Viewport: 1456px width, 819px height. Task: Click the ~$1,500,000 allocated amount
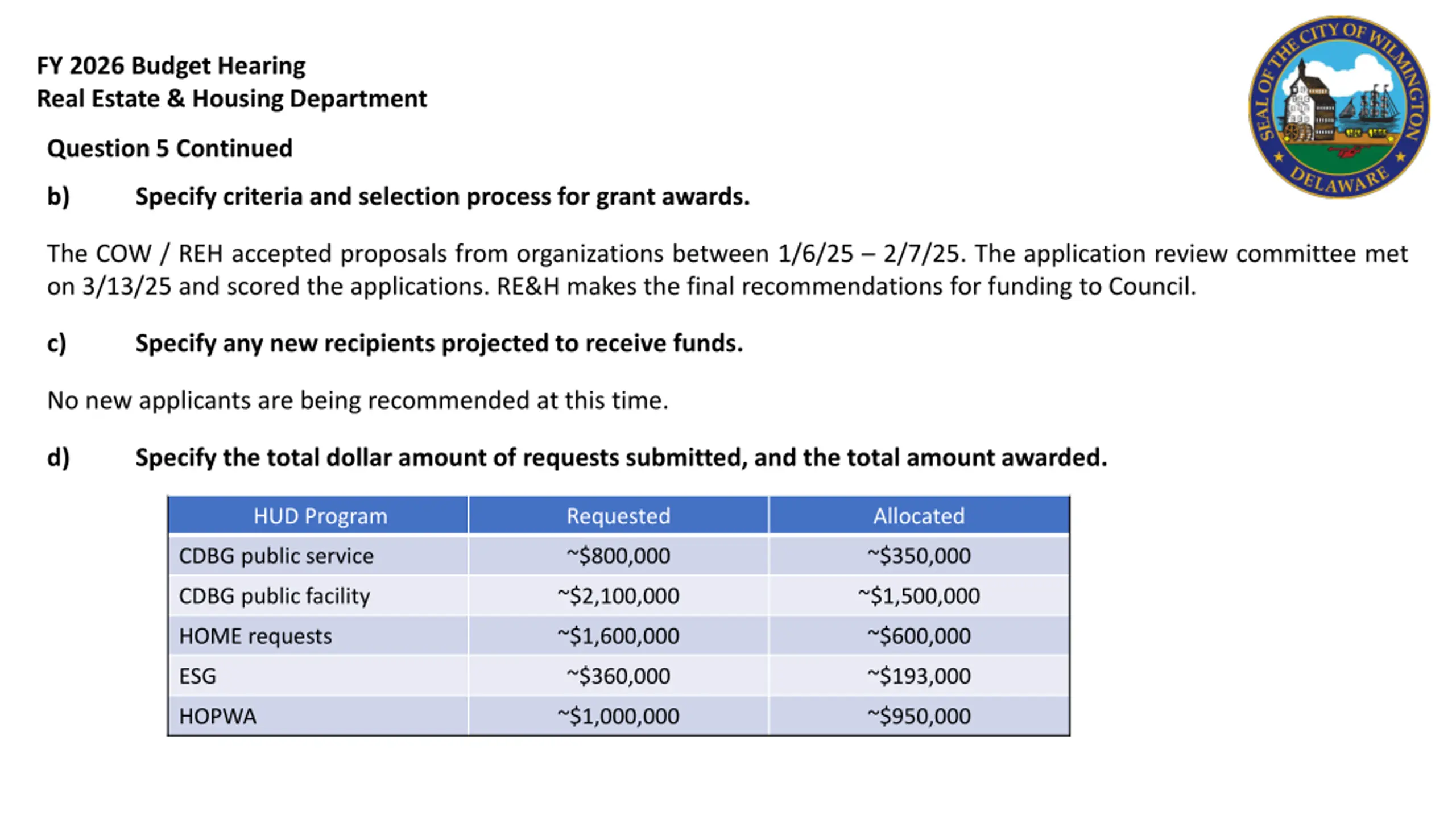[x=919, y=595]
